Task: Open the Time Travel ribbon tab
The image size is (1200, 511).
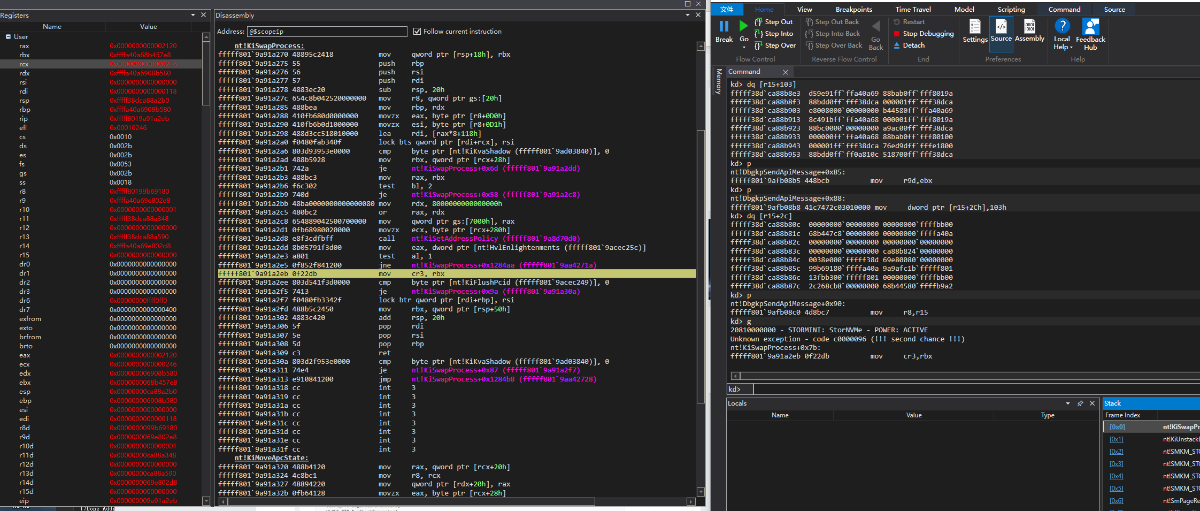Action: tap(914, 9)
